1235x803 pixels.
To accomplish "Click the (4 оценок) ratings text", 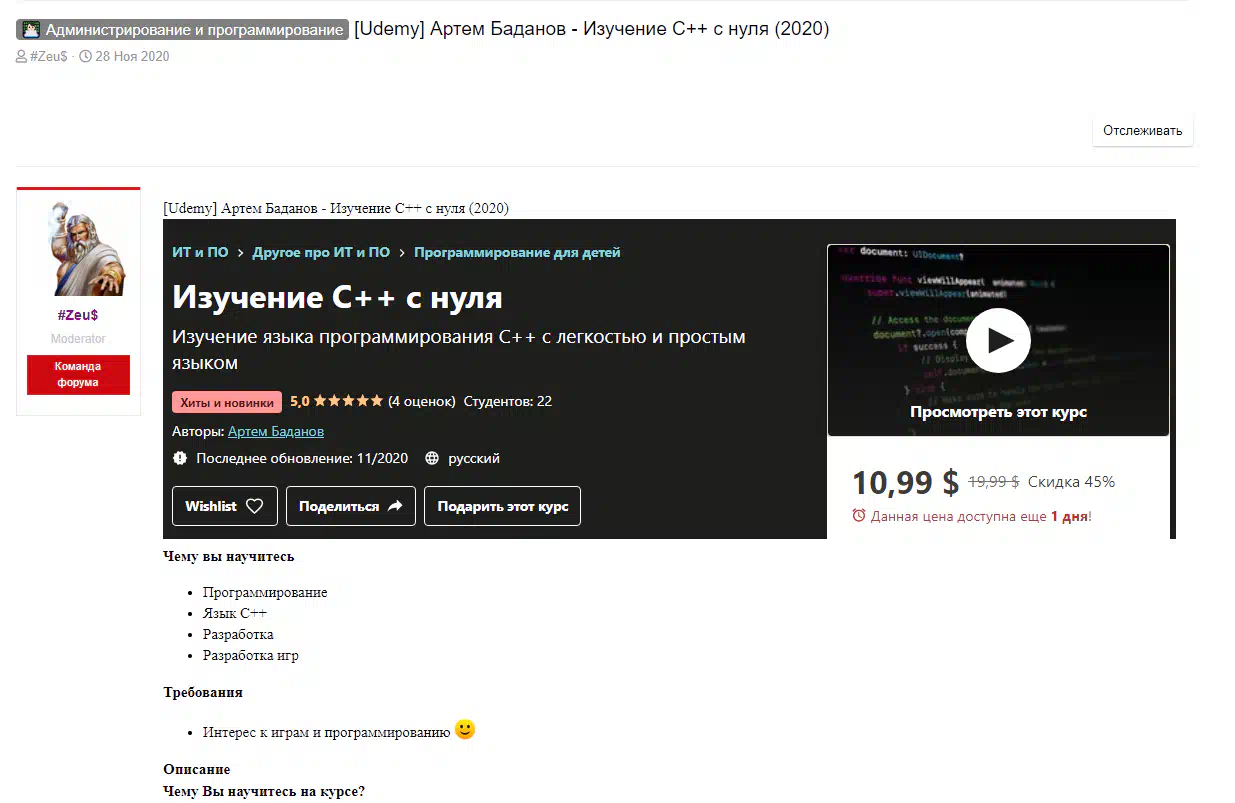I will click(422, 401).
